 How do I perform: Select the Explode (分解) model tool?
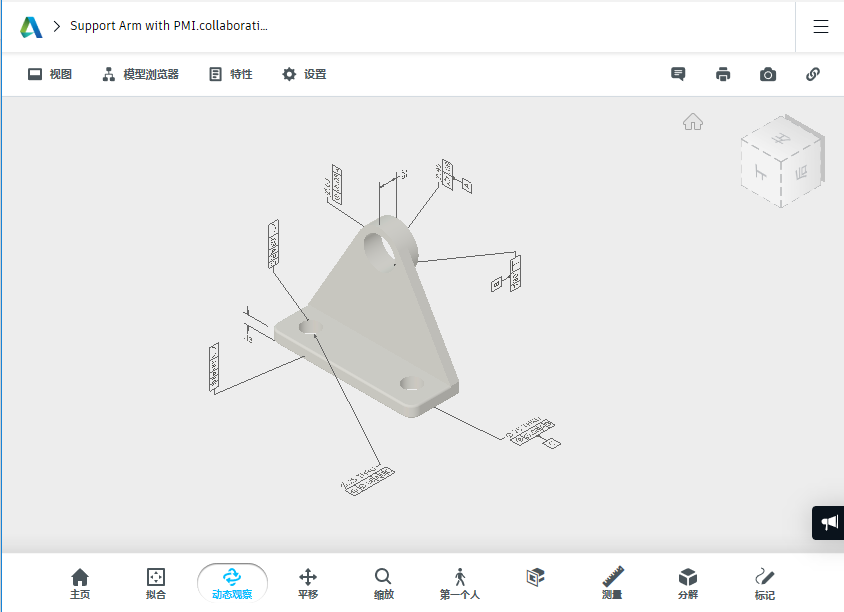pos(688,583)
